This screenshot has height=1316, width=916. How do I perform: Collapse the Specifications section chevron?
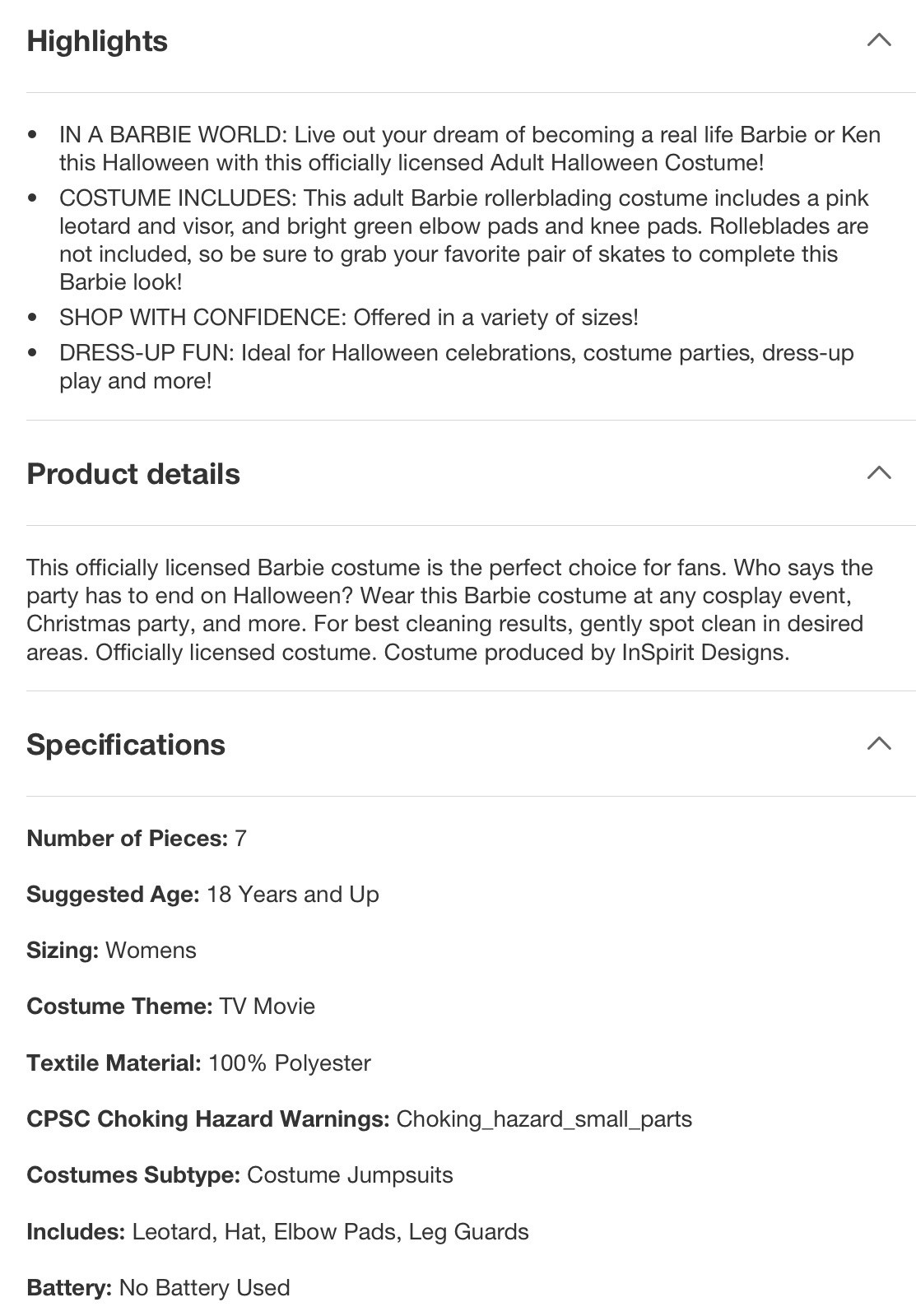pos(879,743)
